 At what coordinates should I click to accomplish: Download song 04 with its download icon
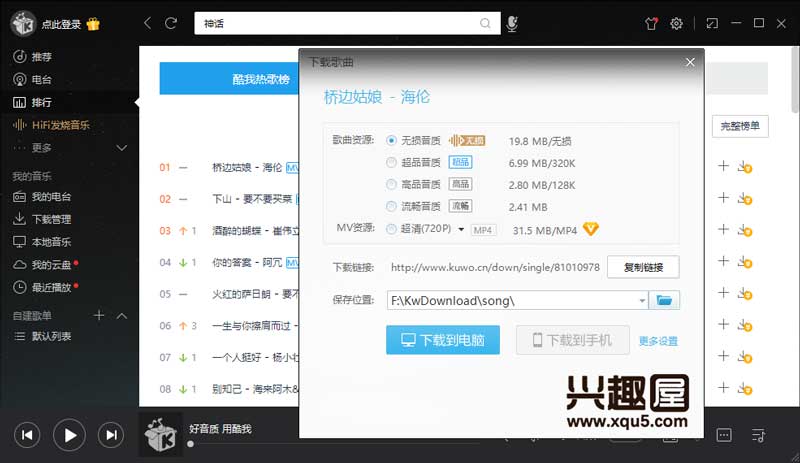[745, 262]
